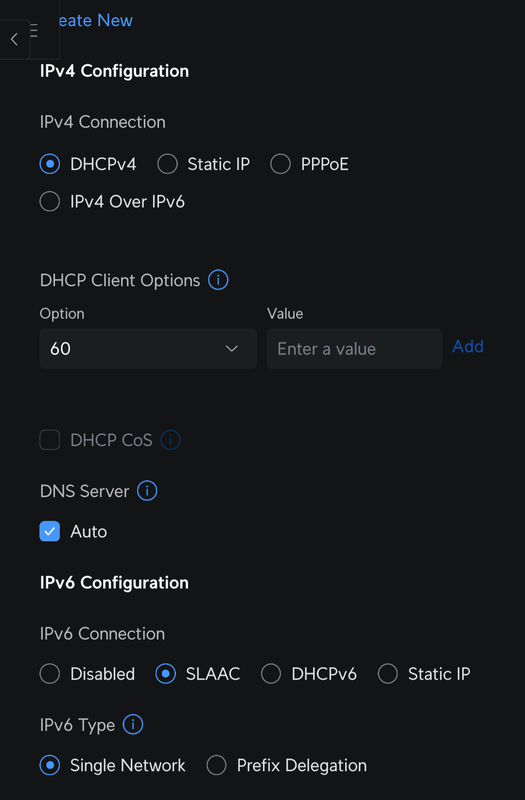Open the DNS Server info icon
Screen dimensions: 525x800
click(147, 491)
